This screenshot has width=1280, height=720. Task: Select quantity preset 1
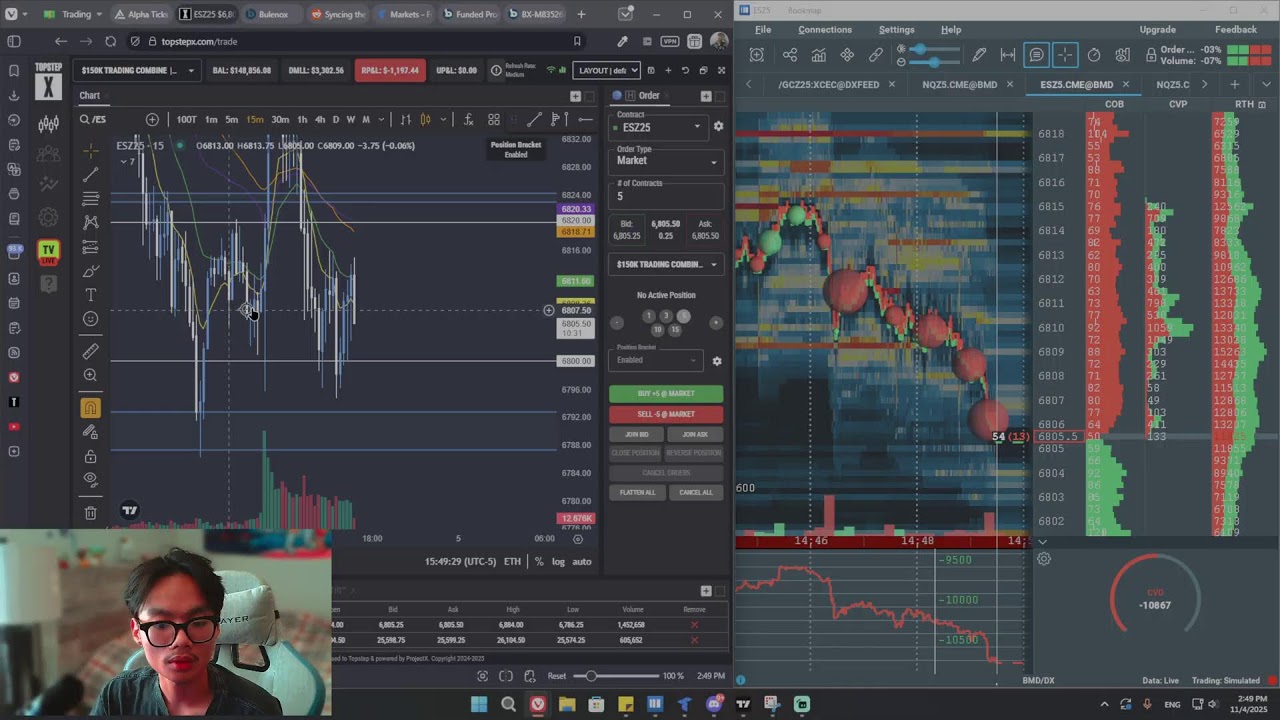tap(648, 316)
